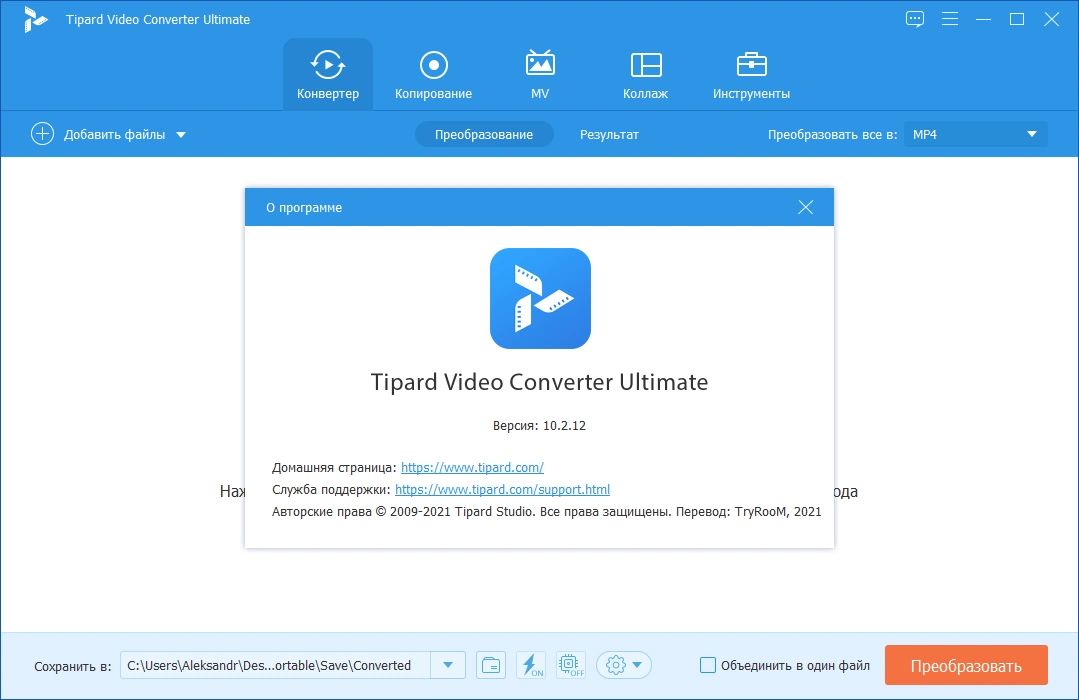Open the Converter tab icon
Image resolution: width=1079 pixels, height=700 pixels.
click(x=328, y=65)
